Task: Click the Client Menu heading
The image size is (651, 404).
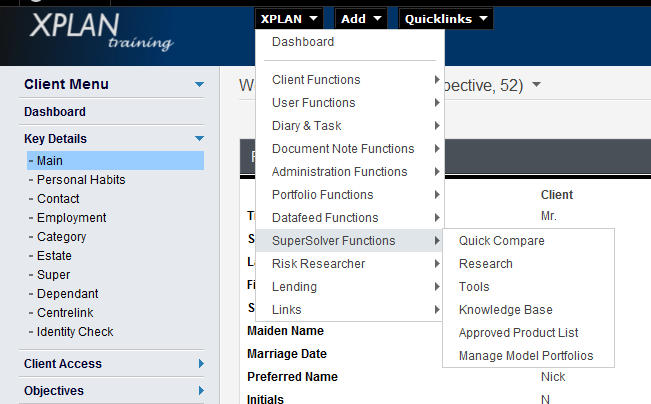Action: pos(66,84)
